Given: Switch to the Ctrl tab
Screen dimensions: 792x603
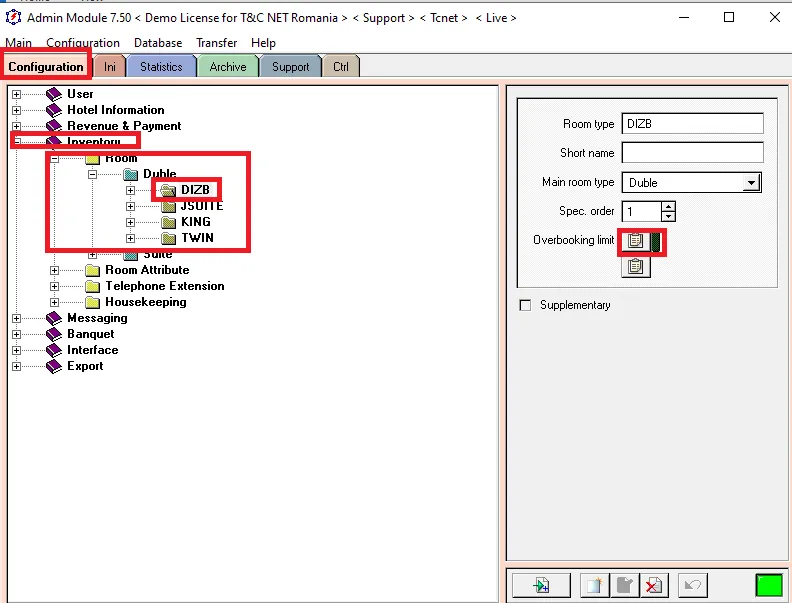Looking at the screenshot, I should click(x=341, y=67).
